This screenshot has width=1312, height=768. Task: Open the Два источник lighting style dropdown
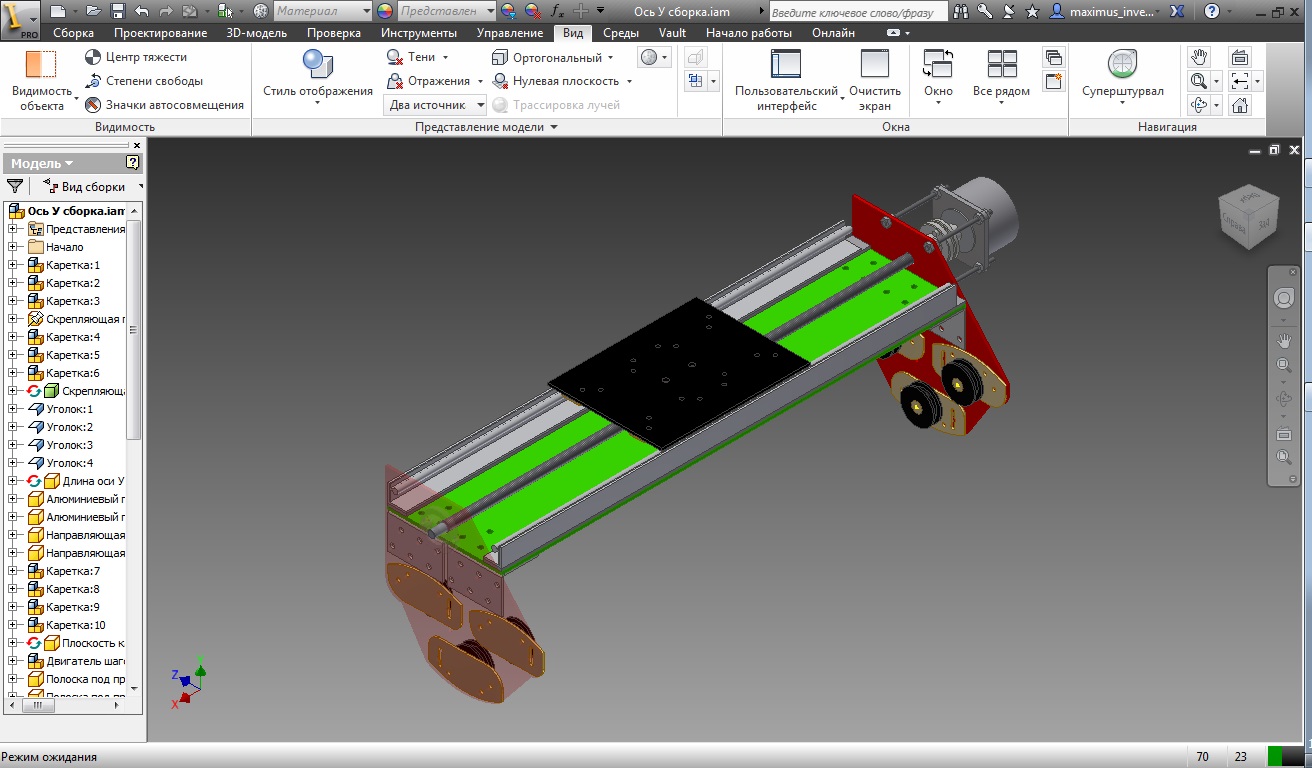[x=435, y=105]
